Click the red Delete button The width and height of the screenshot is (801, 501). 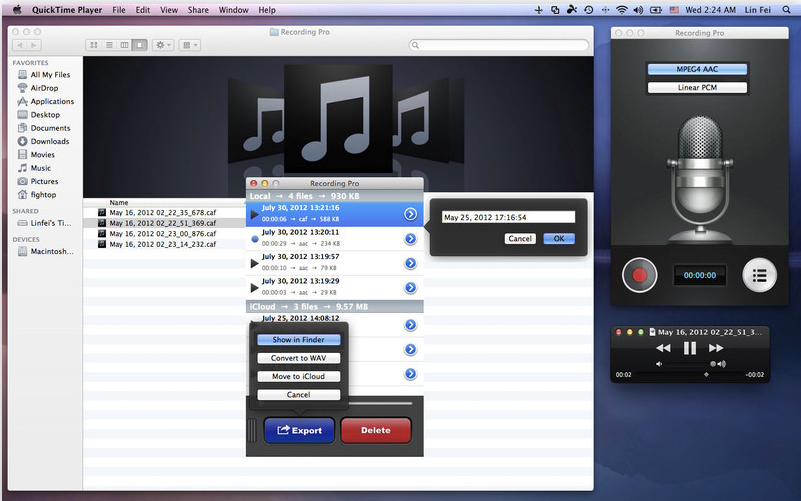coord(375,431)
